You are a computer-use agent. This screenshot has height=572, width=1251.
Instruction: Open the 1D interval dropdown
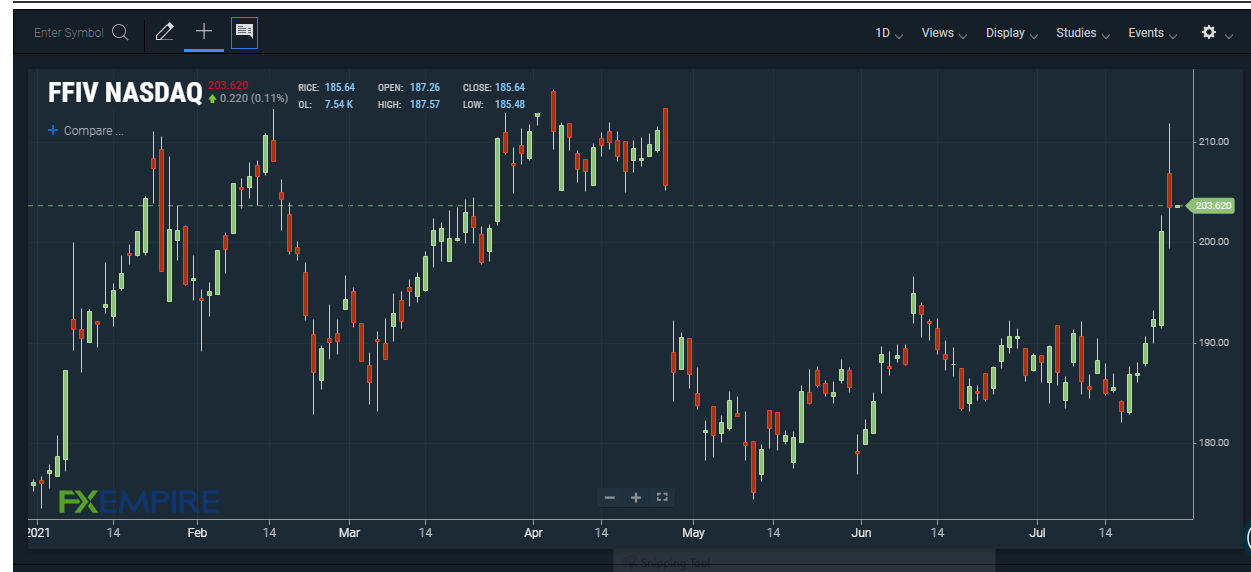coord(889,33)
